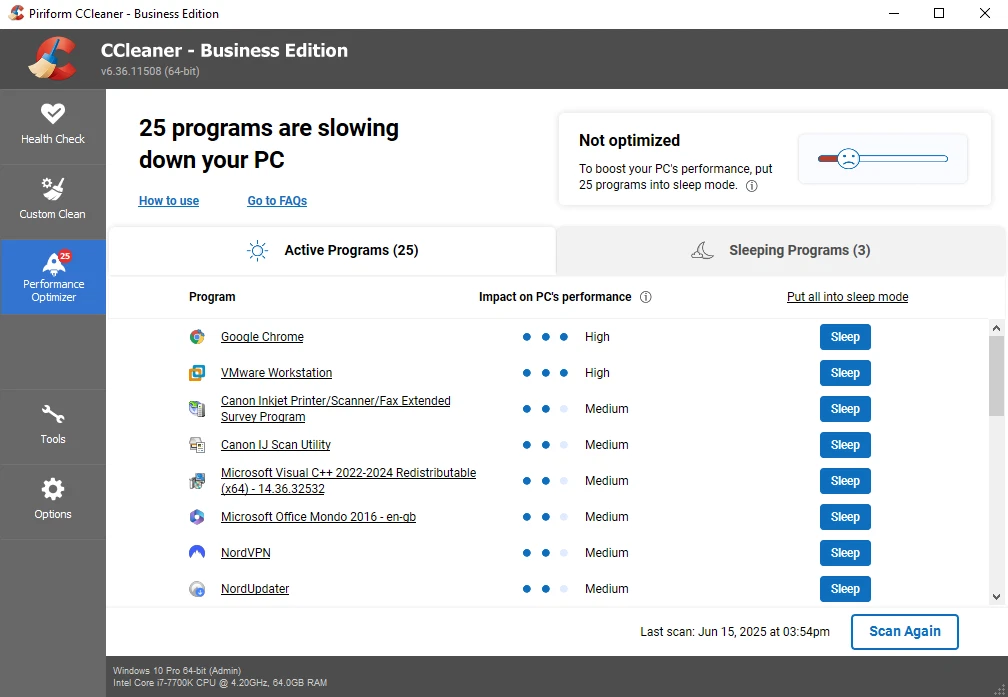This screenshot has width=1008, height=697.
Task: Switch to the Active Programs (25) tab
Action: 332,251
